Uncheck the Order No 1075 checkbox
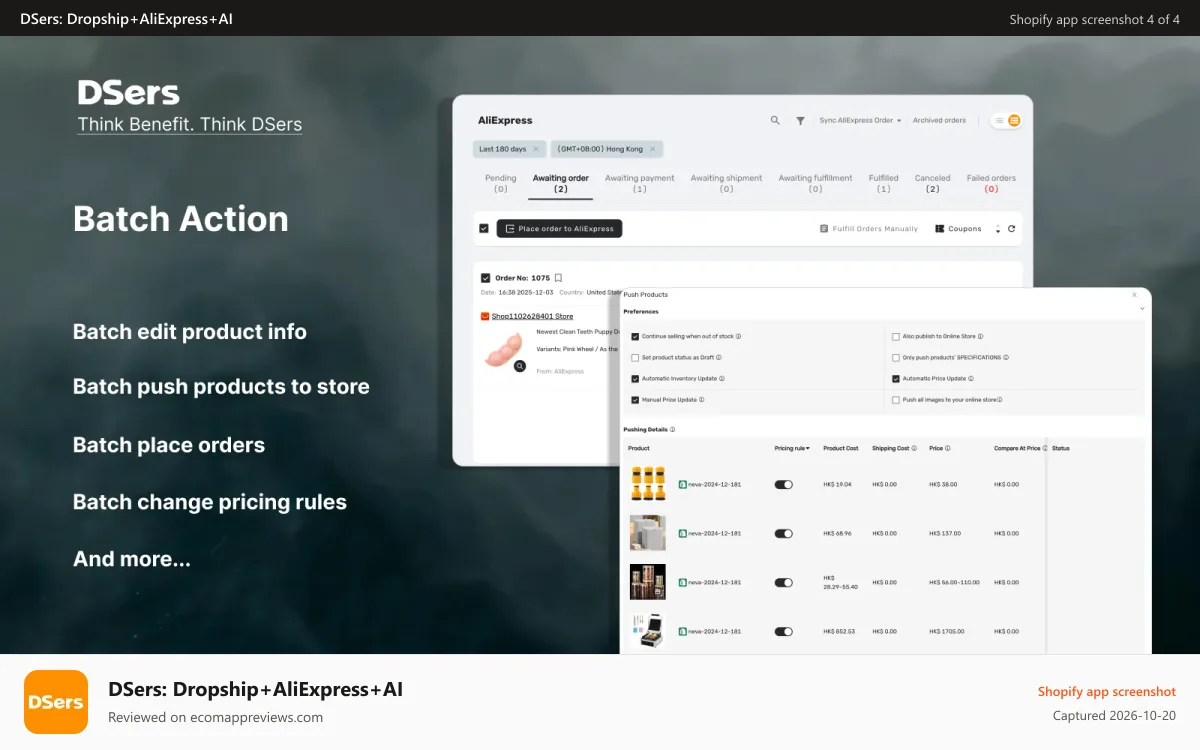The width and height of the screenshot is (1200, 750). [486, 278]
